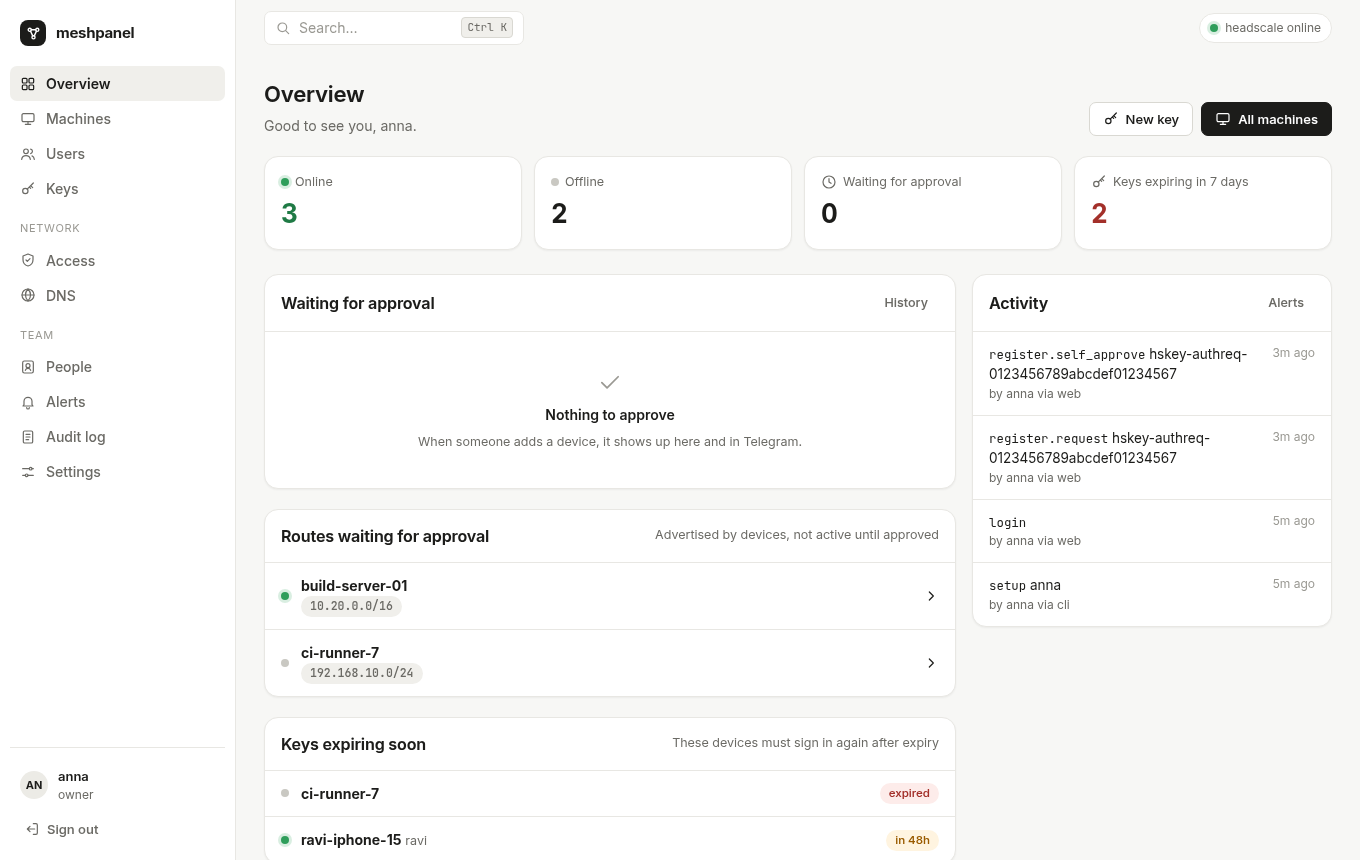Click the AN user avatar
Image resolution: width=1360 pixels, height=860 pixels.
(x=34, y=785)
